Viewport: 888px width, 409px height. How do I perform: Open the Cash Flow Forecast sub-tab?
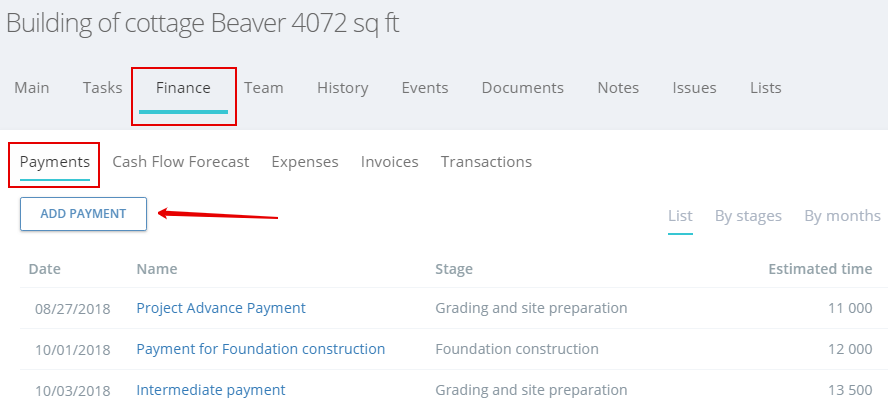pos(181,162)
